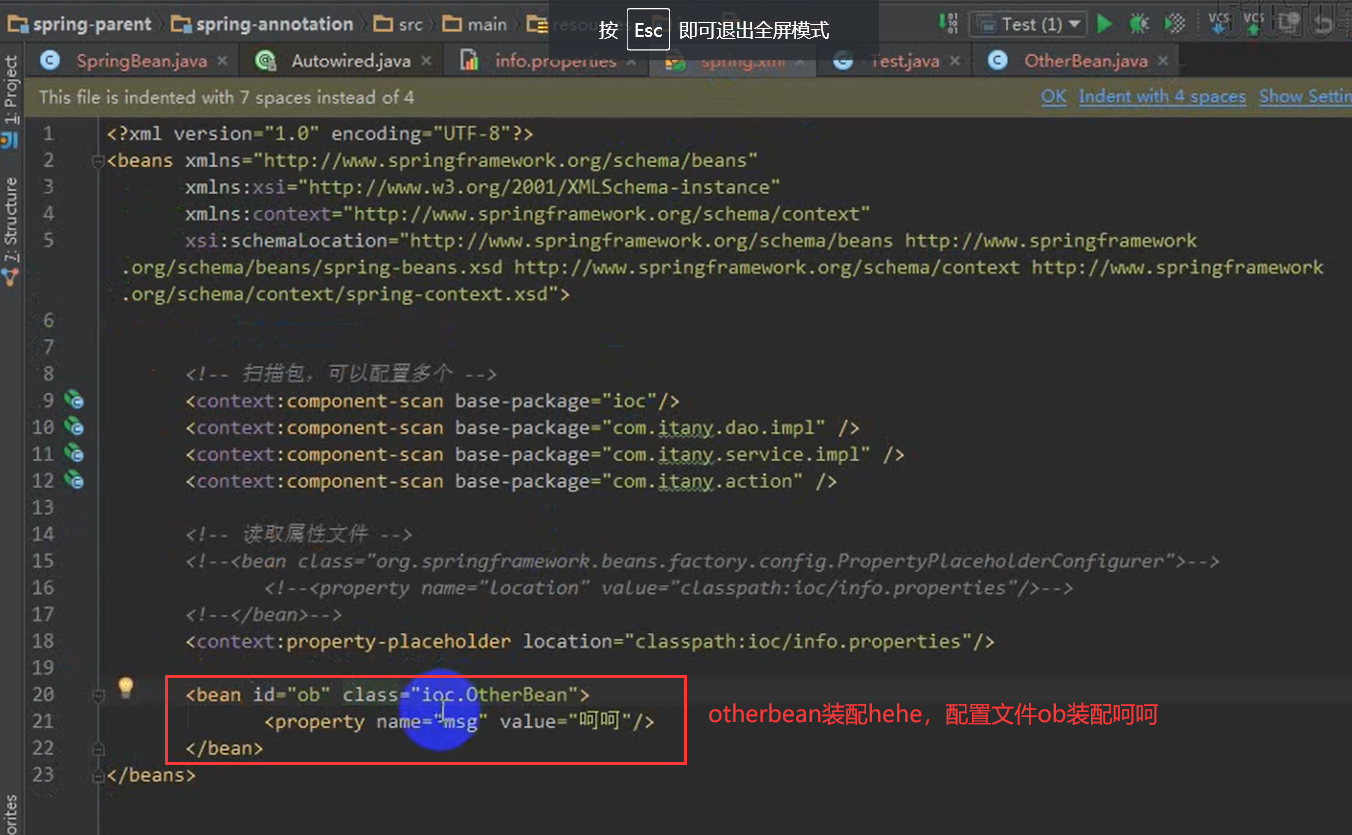The image size is (1352, 835).
Task: Click the class value "ioc.OtherBean"
Action: [x=494, y=694]
